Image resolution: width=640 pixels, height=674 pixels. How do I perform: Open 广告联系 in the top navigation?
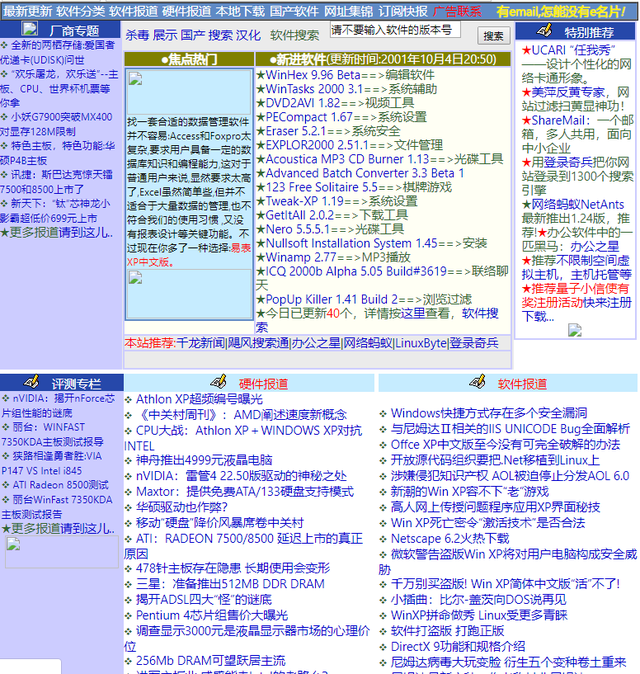[x=457, y=11]
